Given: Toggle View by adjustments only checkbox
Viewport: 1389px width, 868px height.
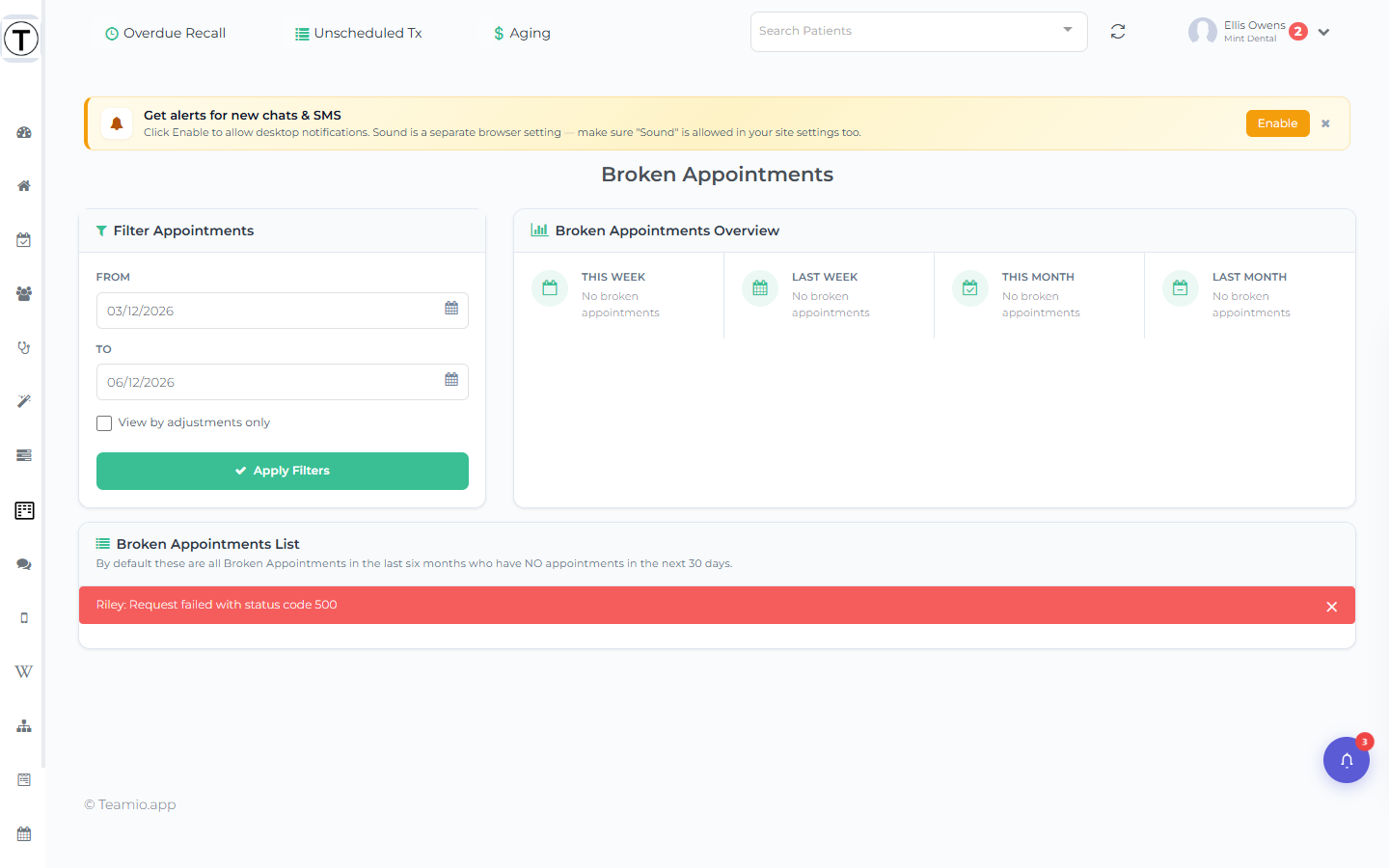Looking at the screenshot, I should coord(104,423).
